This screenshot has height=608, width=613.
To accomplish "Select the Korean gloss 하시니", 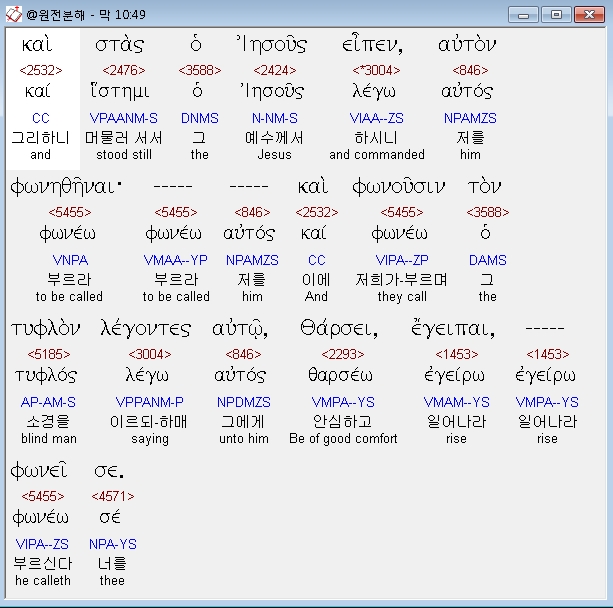I will (376, 138).
